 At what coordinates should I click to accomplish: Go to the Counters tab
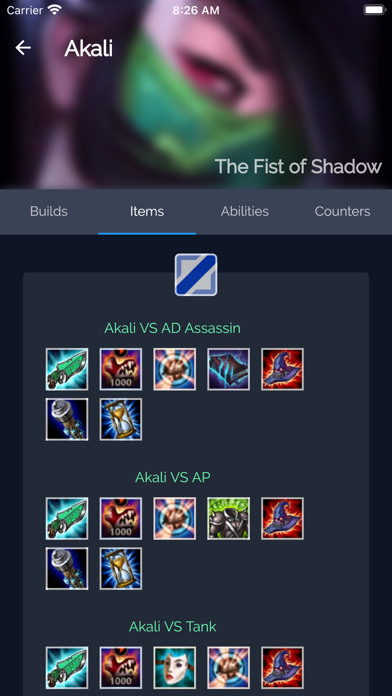point(342,211)
